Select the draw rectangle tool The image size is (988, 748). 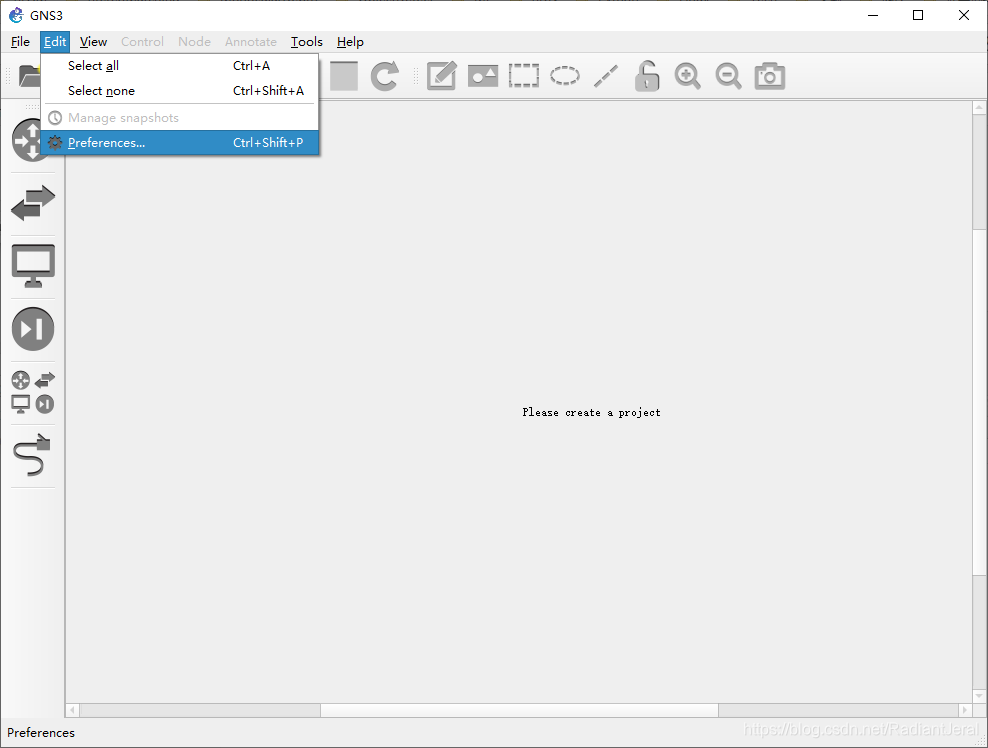[524, 76]
